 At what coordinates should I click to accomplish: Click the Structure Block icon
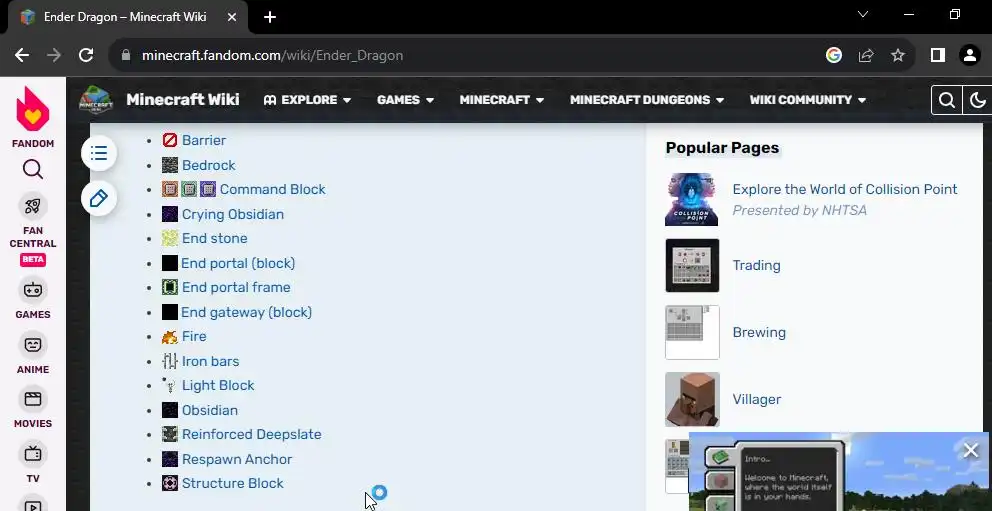point(170,483)
